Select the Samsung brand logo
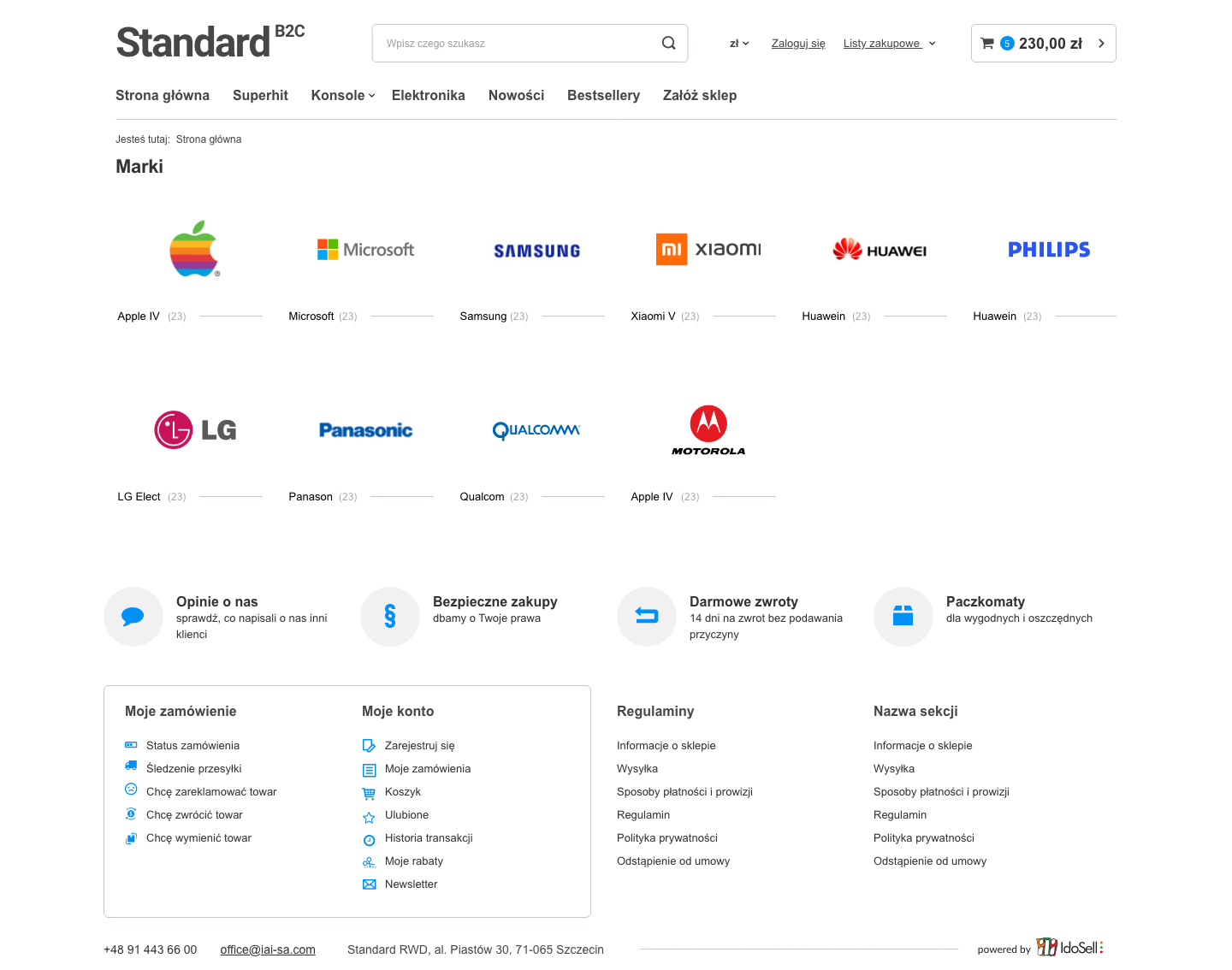Image resolution: width=1232 pixels, height=970 pixels. pyautogui.click(x=537, y=251)
